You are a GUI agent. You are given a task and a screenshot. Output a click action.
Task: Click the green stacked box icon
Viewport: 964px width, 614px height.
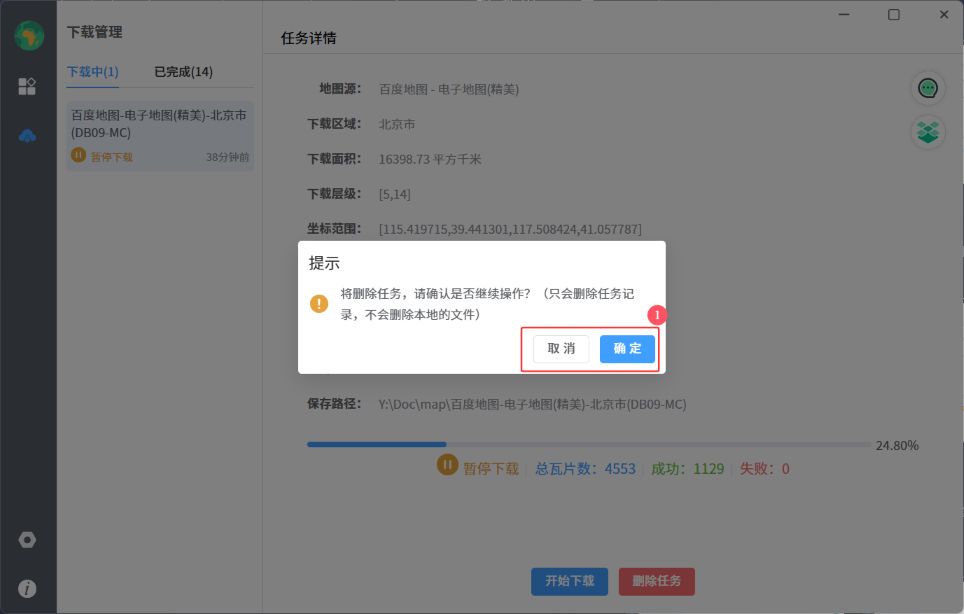click(928, 131)
